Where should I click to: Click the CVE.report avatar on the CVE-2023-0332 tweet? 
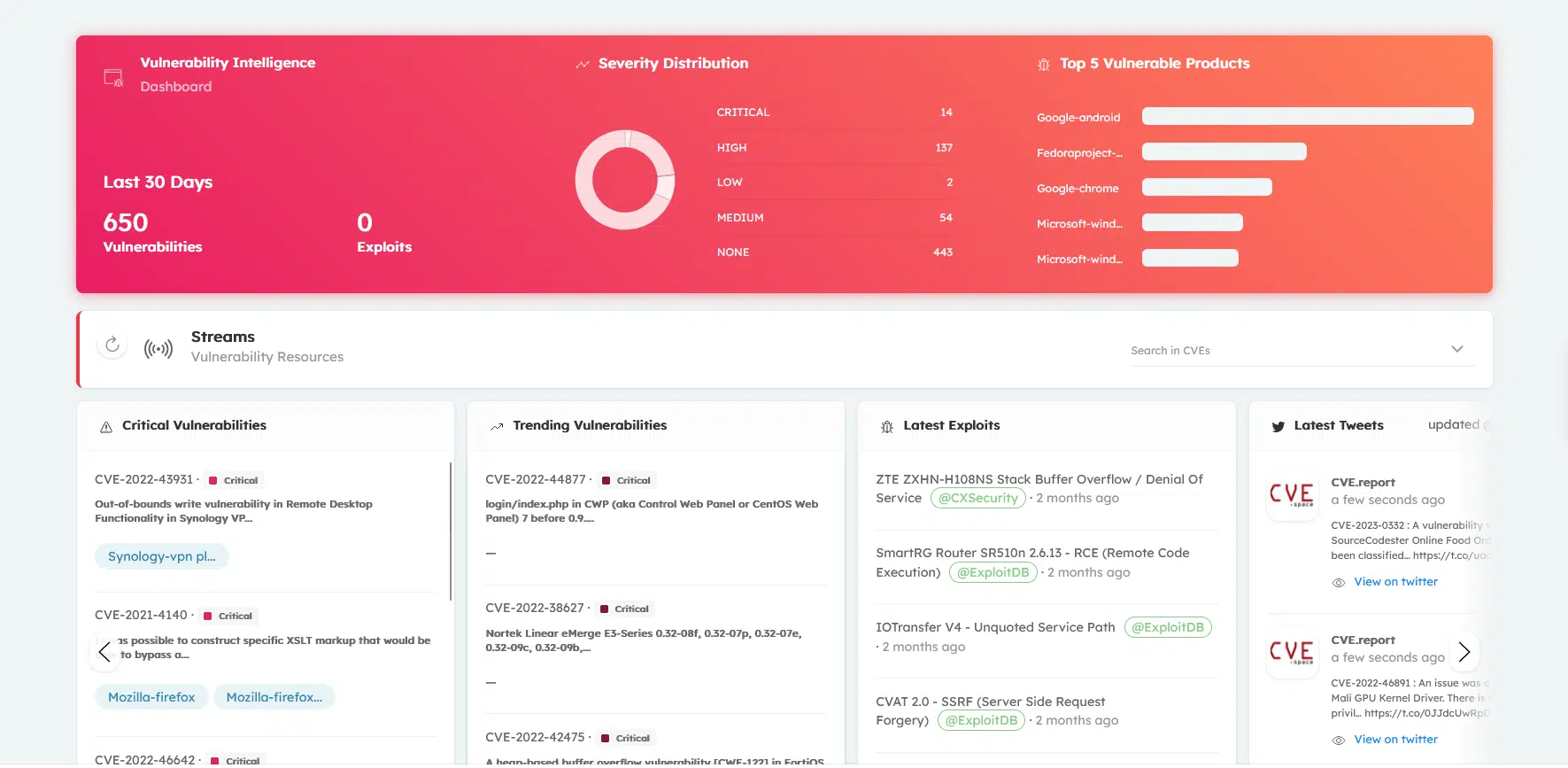[x=1292, y=494]
